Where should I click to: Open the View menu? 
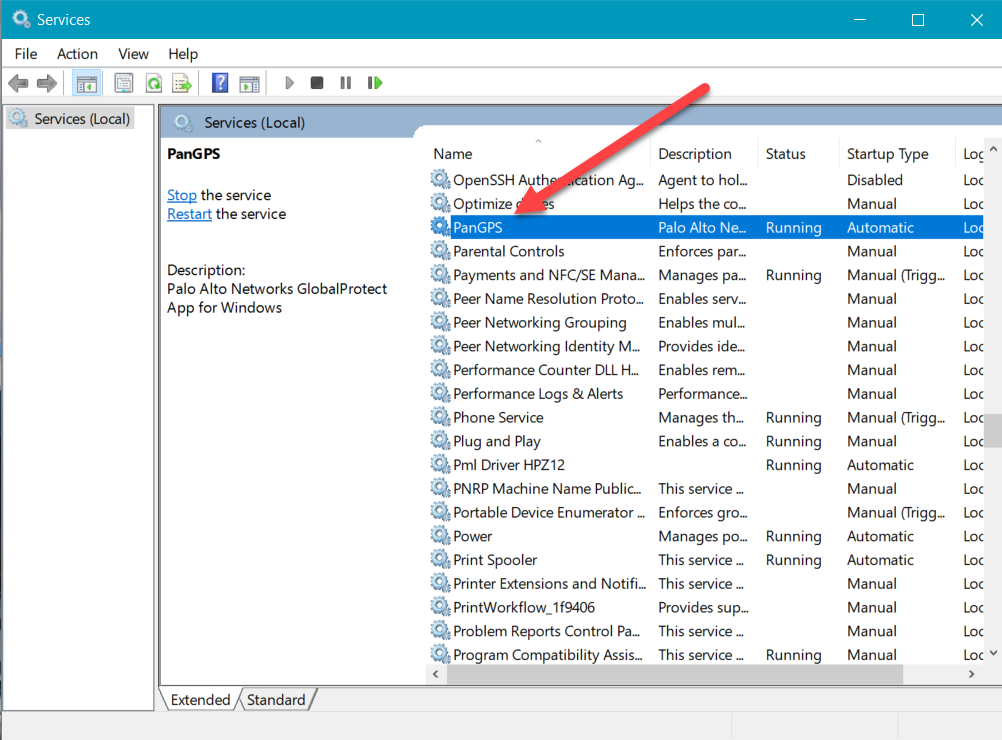tap(133, 54)
